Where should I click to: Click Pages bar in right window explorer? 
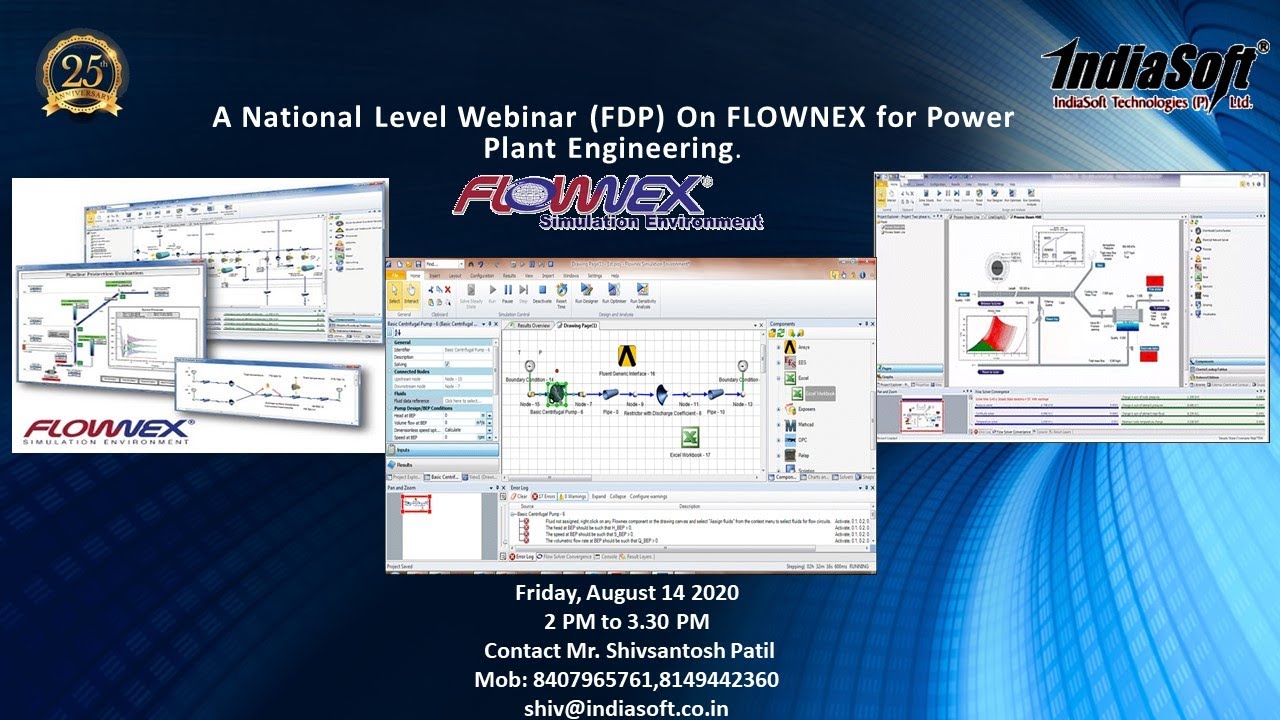[x=910, y=368]
